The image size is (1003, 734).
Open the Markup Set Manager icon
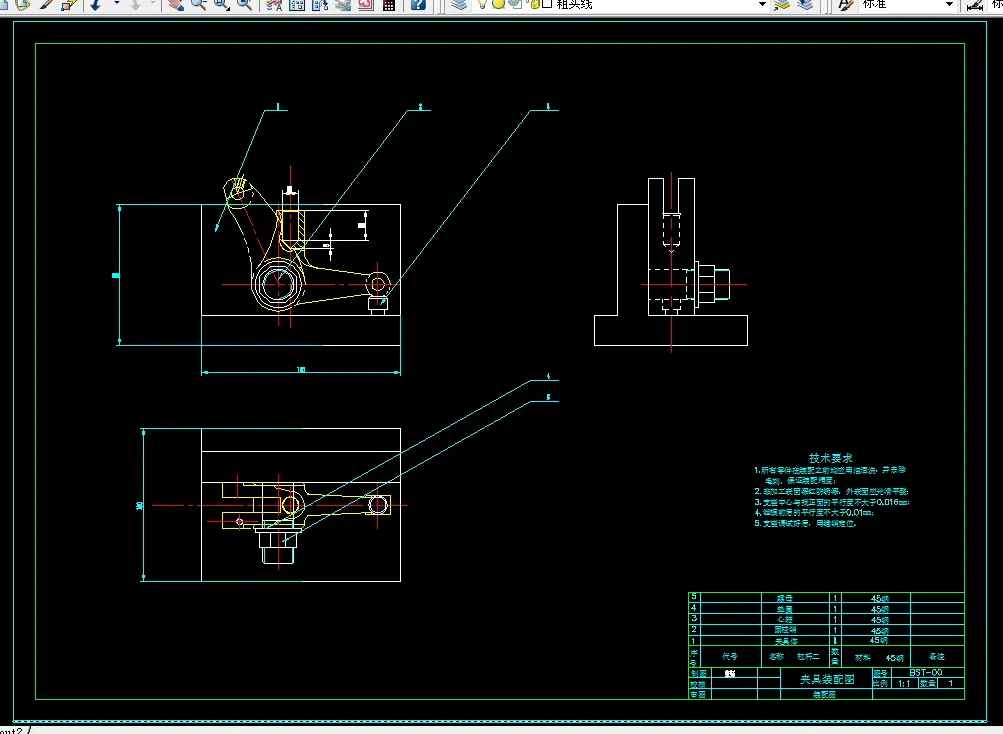point(366,4)
